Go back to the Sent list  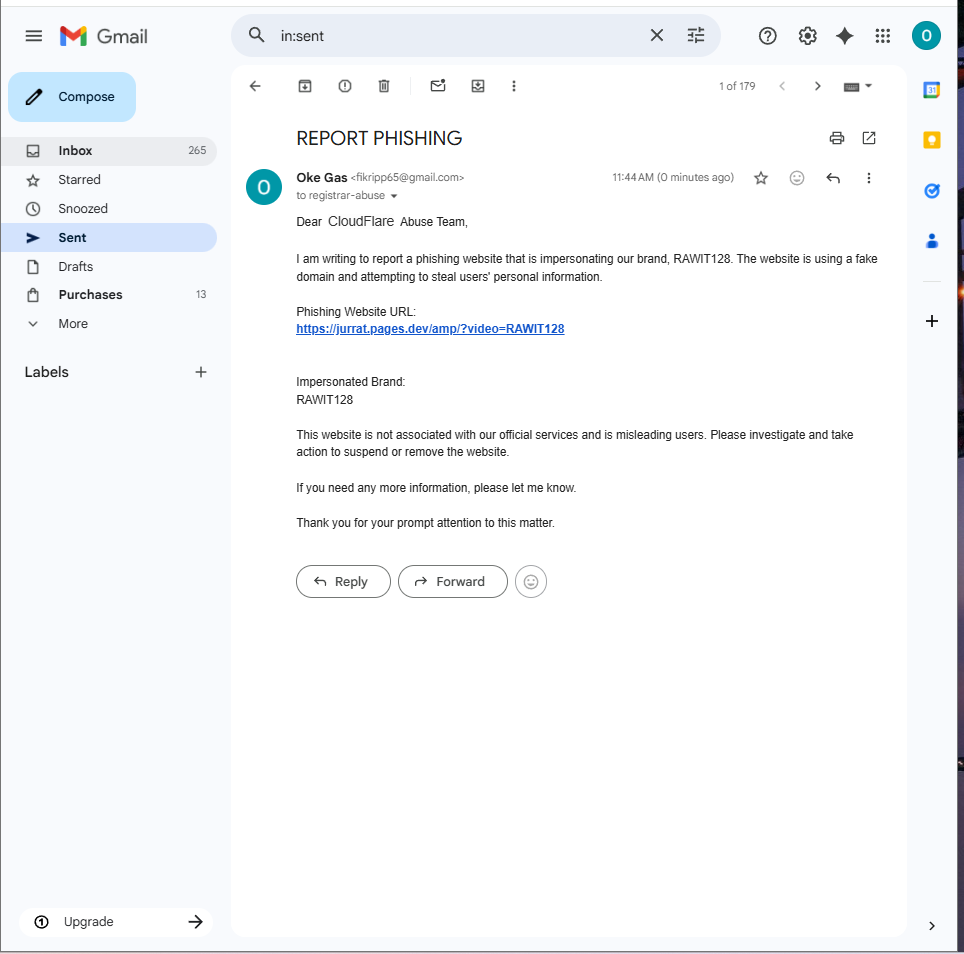[x=255, y=86]
